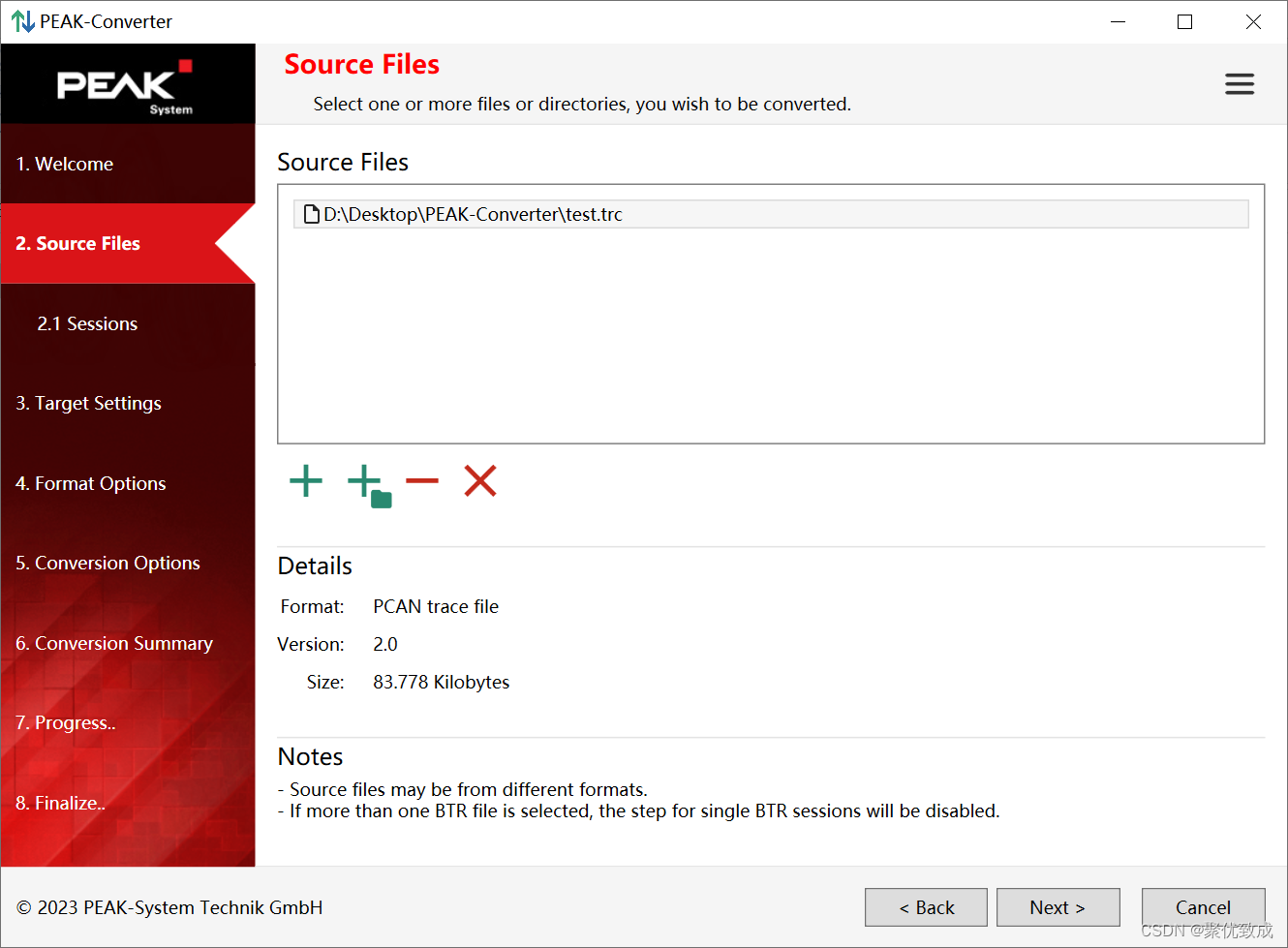The image size is (1288, 948).
Task: Select the test.trc file entry
Action: click(x=771, y=214)
